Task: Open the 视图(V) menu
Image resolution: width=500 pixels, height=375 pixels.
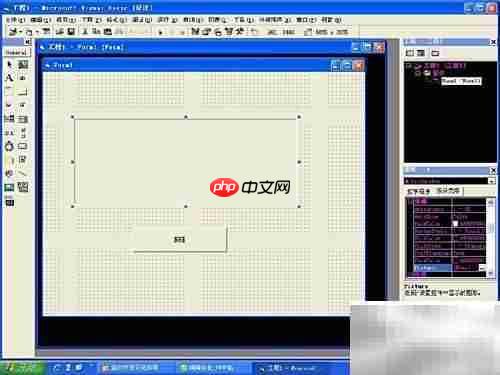Action: point(66,20)
